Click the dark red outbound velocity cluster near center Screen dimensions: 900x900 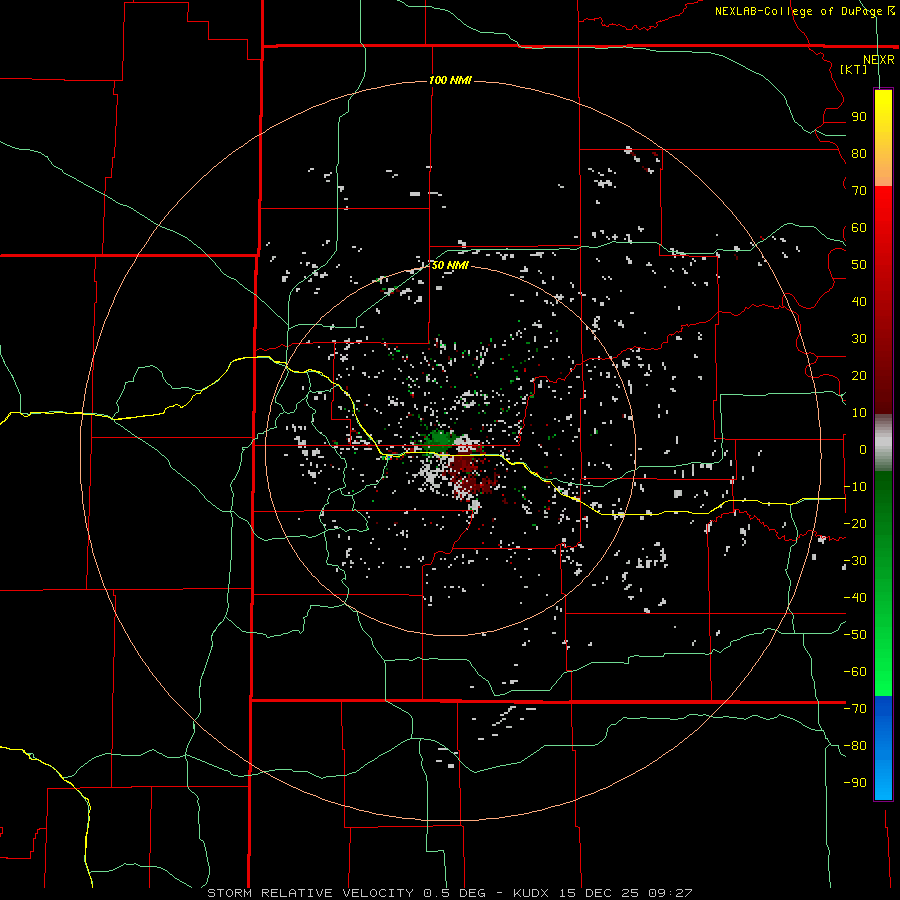click(x=472, y=474)
